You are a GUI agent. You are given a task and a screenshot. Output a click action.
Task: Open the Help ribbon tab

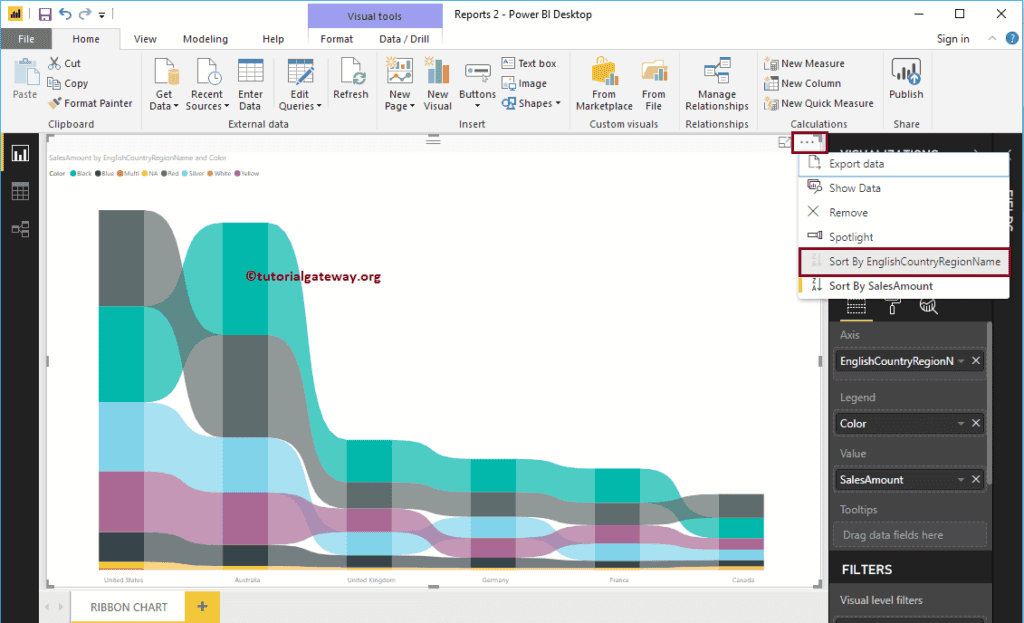(x=273, y=39)
